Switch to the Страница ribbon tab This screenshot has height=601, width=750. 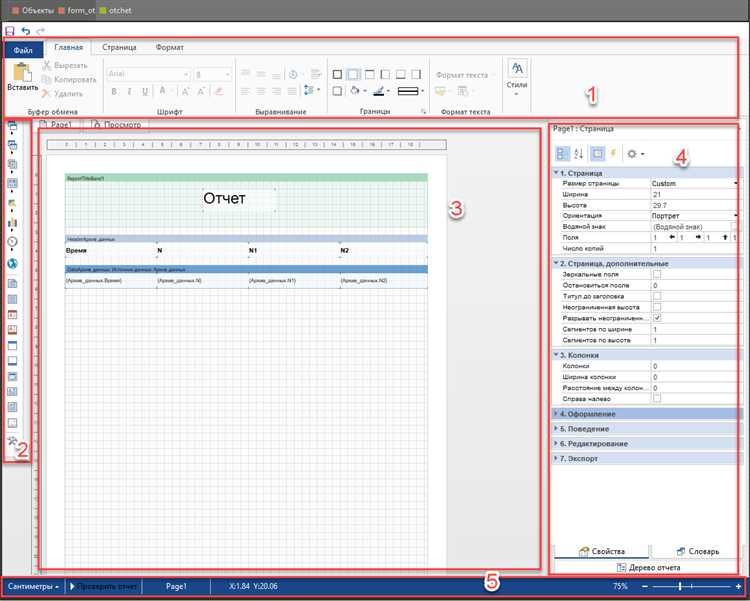(x=119, y=47)
